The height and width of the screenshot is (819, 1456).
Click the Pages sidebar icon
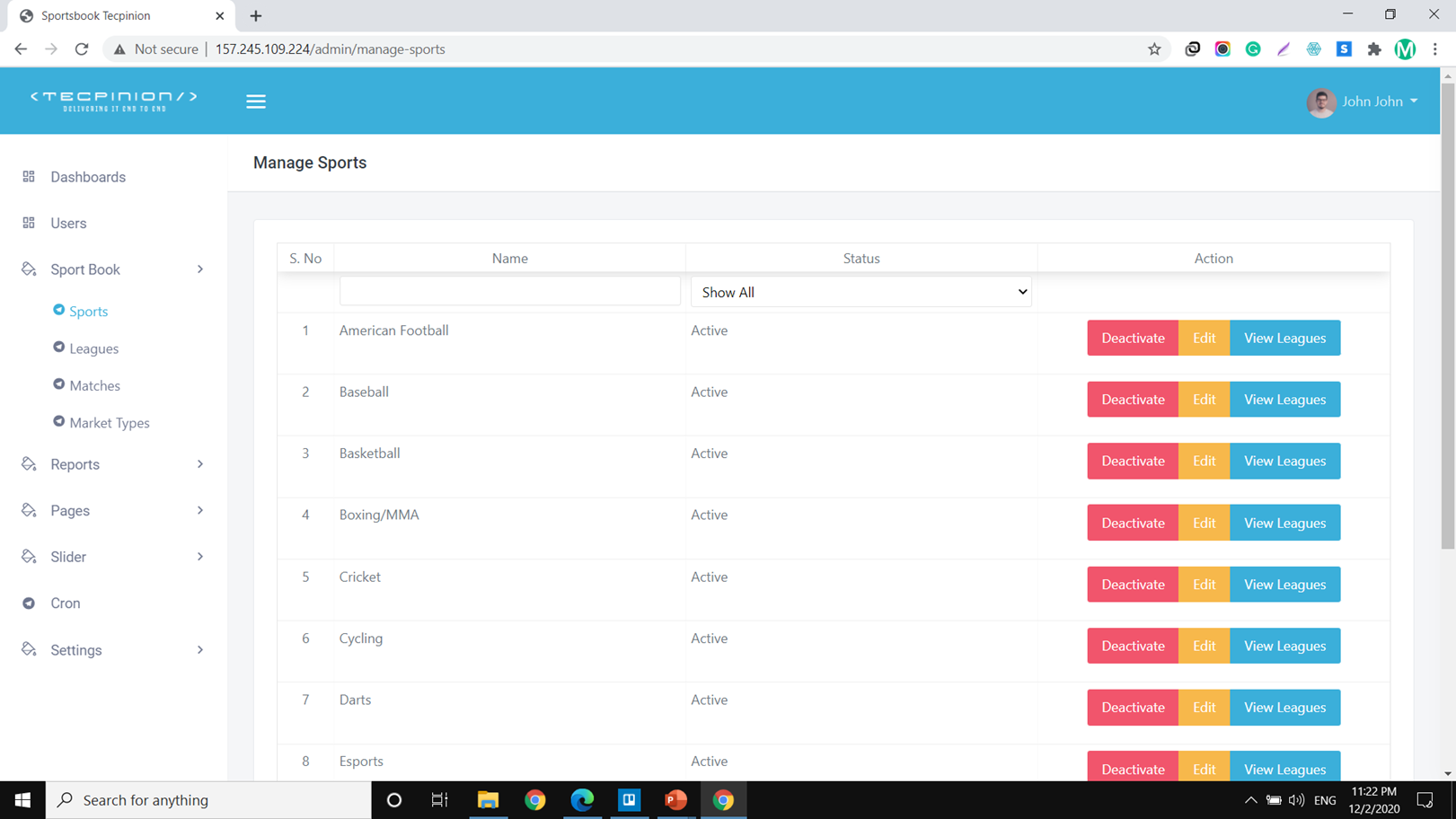(29, 510)
